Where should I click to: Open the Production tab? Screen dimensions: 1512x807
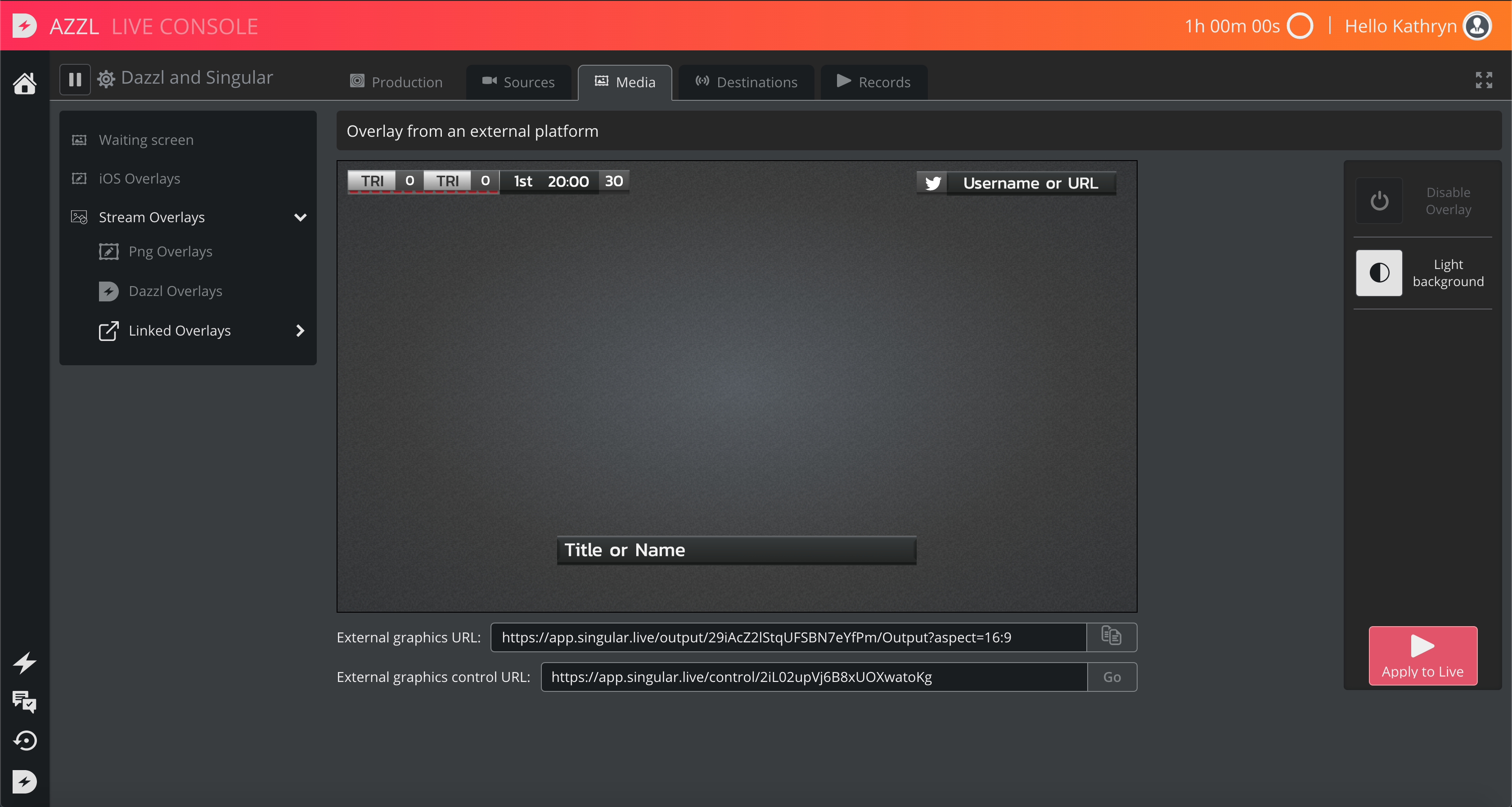click(x=396, y=82)
